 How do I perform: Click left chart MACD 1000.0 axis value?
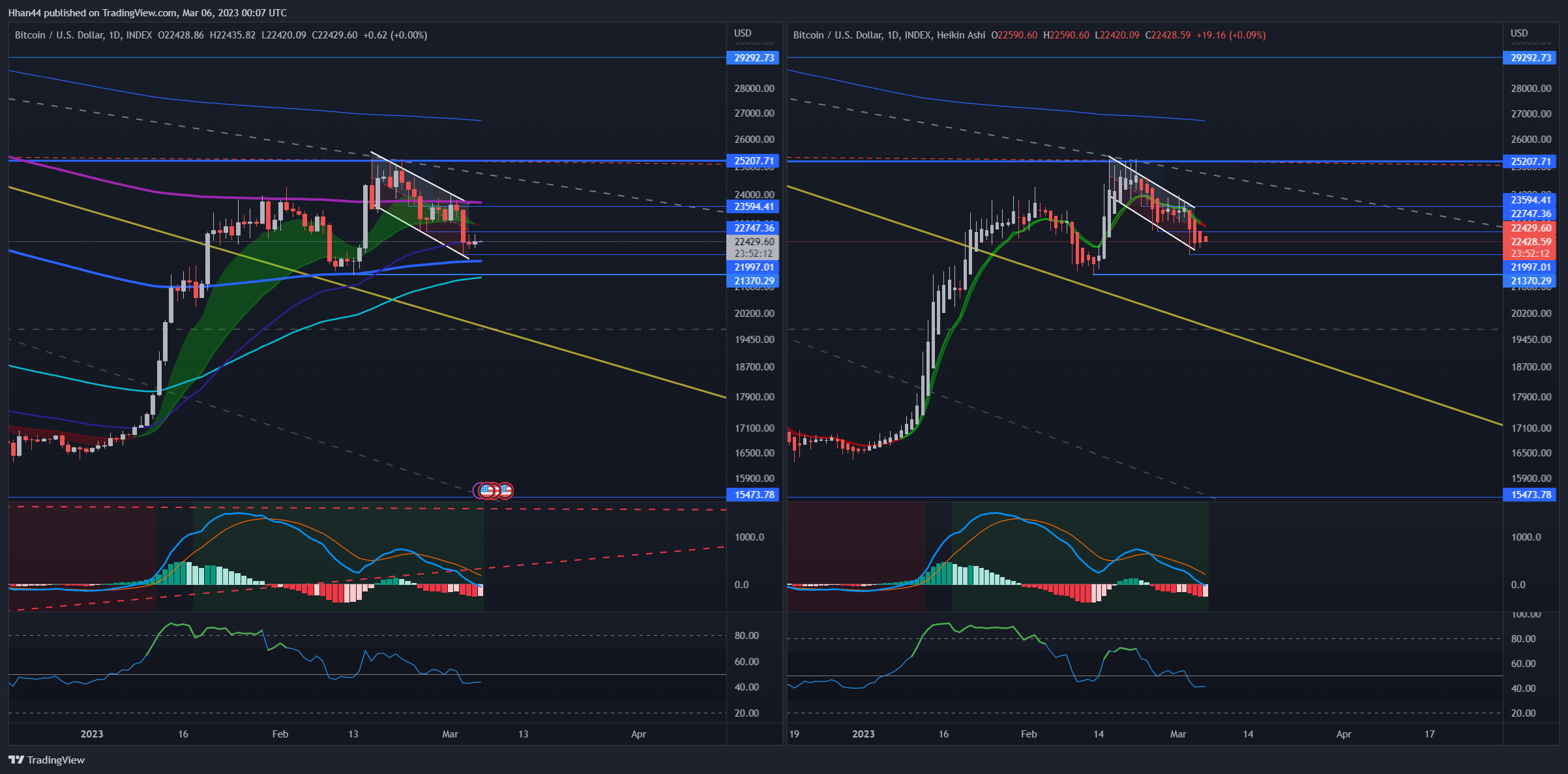pyautogui.click(x=749, y=537)
